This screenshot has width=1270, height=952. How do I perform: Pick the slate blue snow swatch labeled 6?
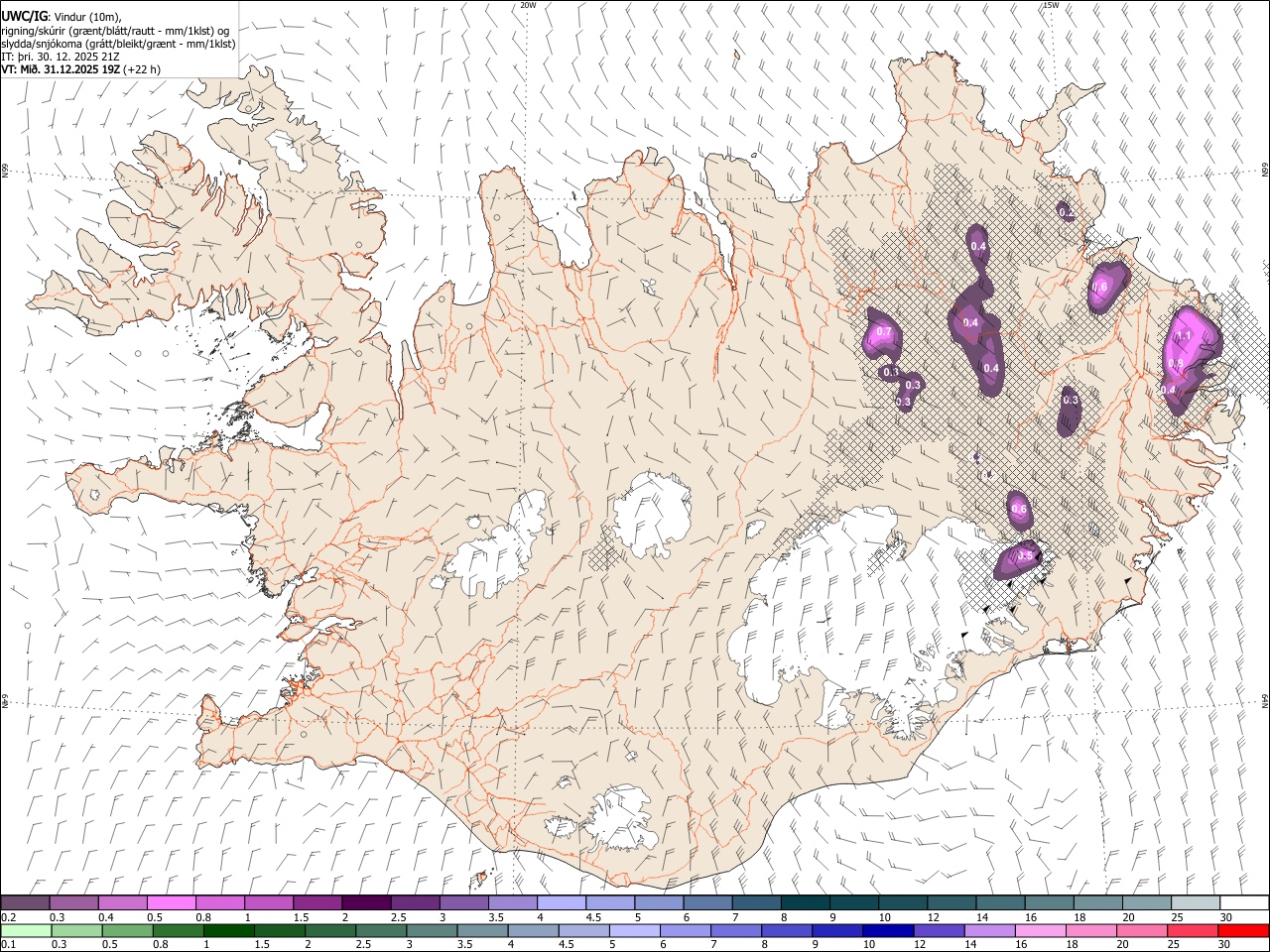point(708,903)
